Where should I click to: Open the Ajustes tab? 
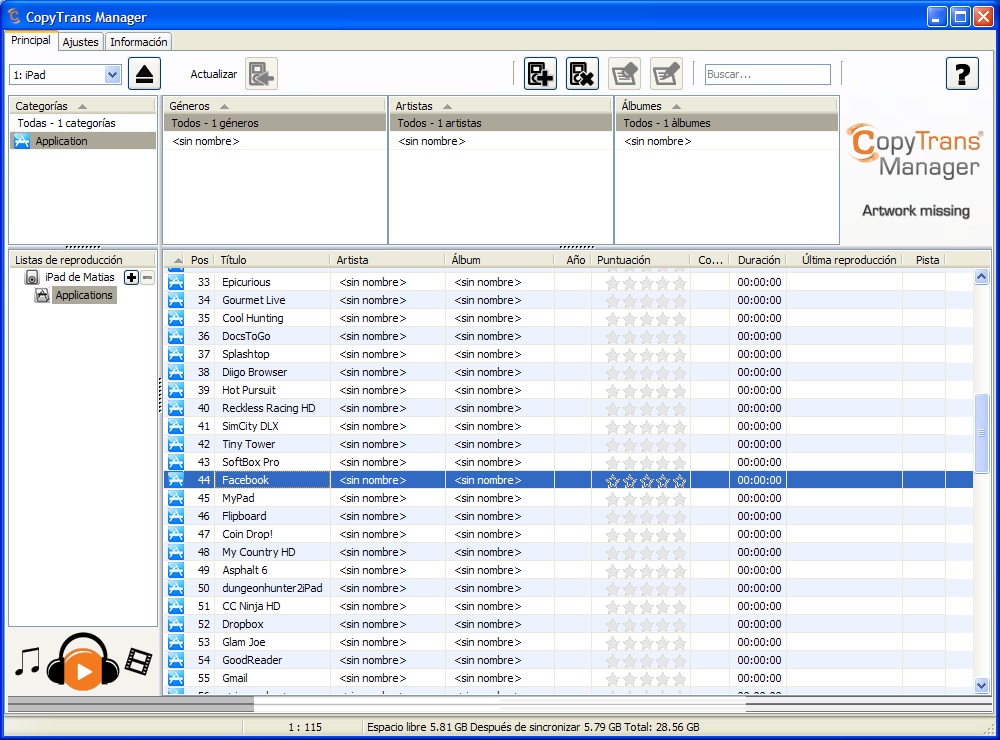80,41
